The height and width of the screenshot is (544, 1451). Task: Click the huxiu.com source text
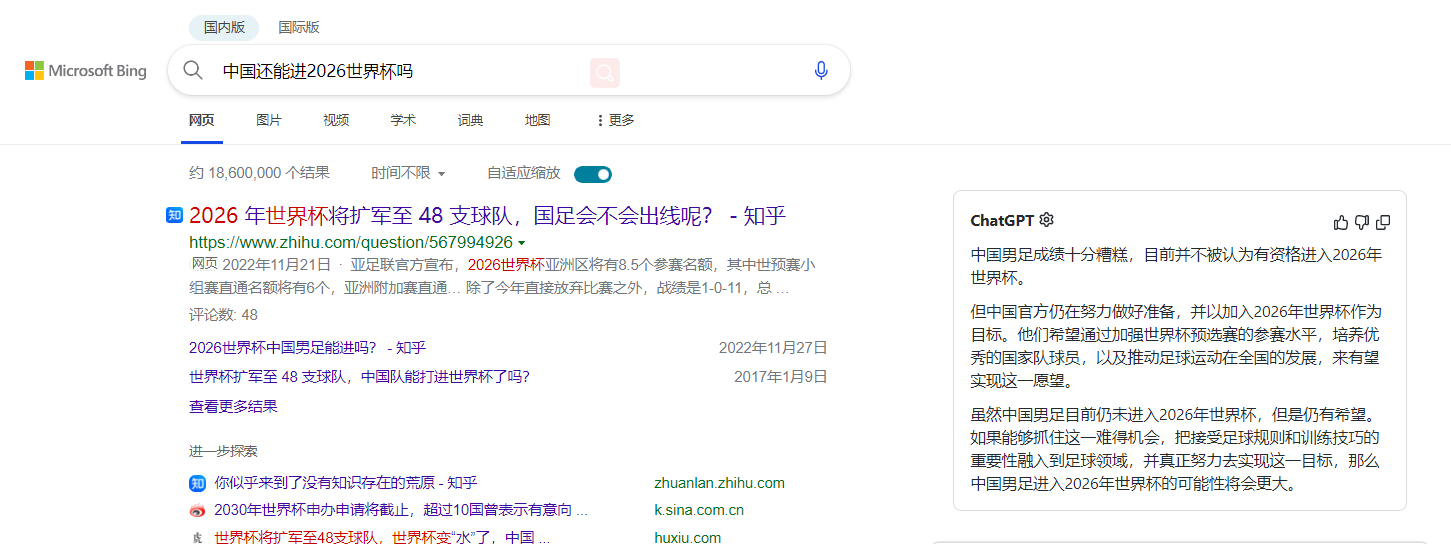(x=687, y=538)
